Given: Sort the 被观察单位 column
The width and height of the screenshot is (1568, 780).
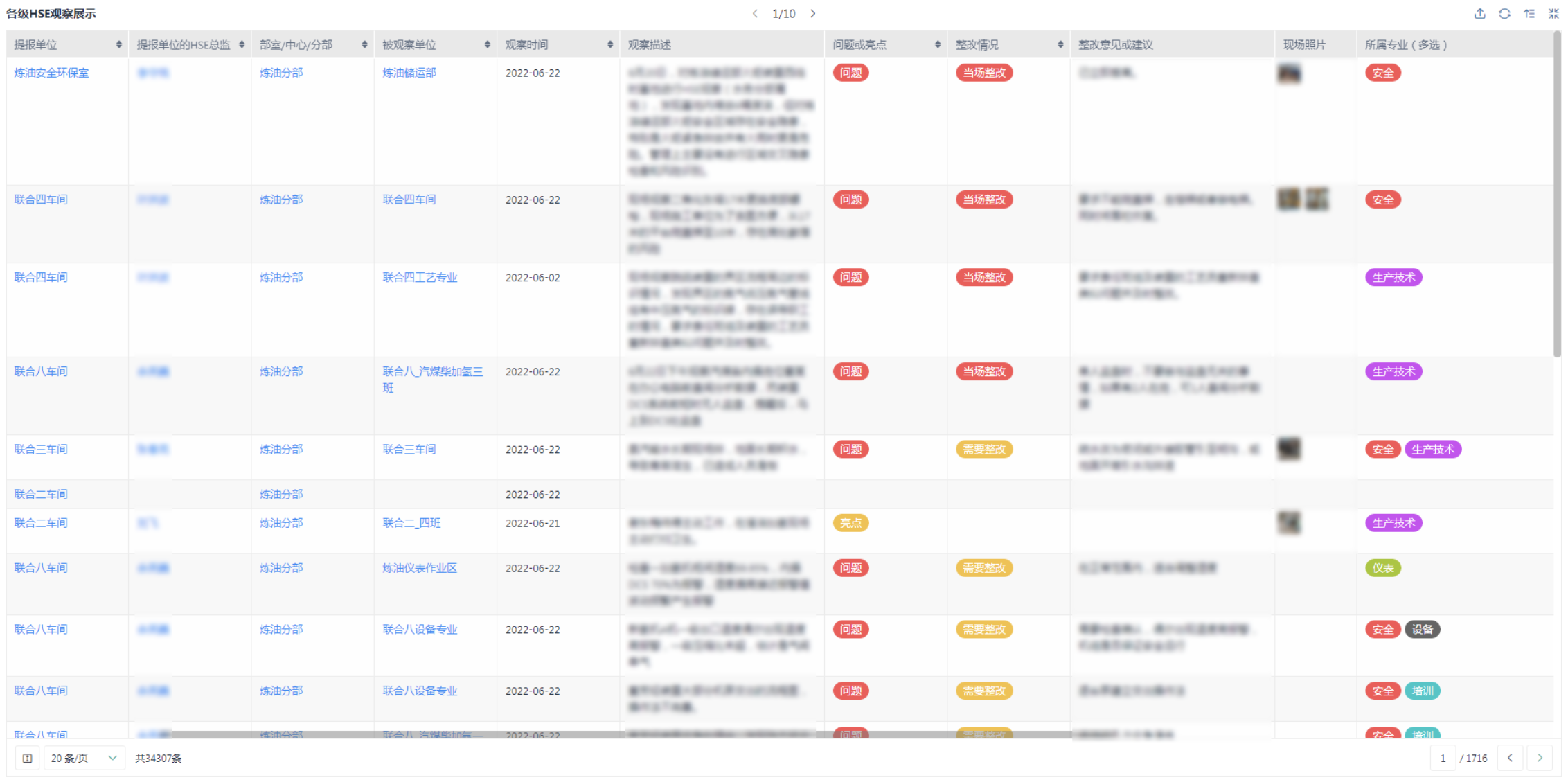Looking at the screenshot, I should 488,45.
